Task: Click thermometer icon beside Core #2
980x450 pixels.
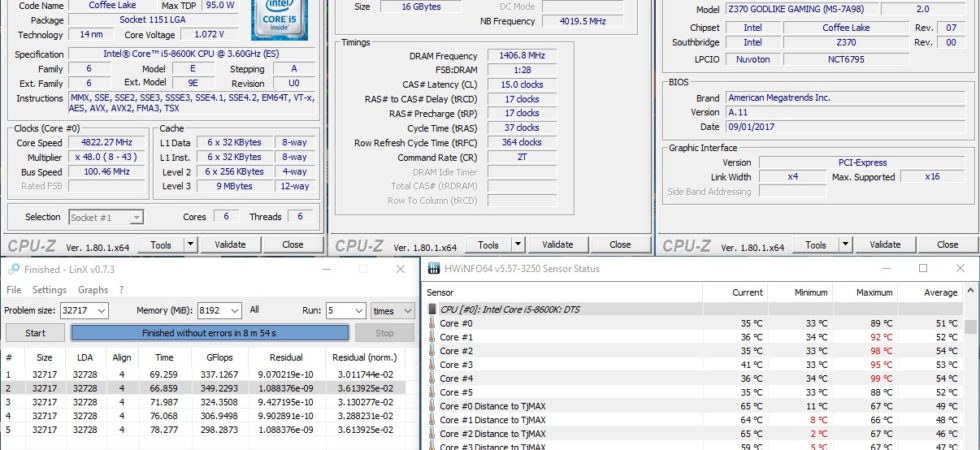Action: (x=431, y=351)
